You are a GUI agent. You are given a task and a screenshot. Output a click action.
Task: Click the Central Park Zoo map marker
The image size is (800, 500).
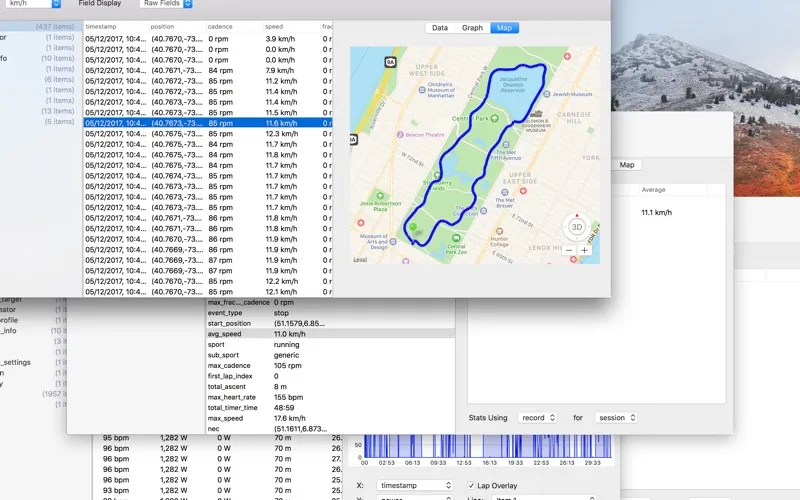[456, 238]
